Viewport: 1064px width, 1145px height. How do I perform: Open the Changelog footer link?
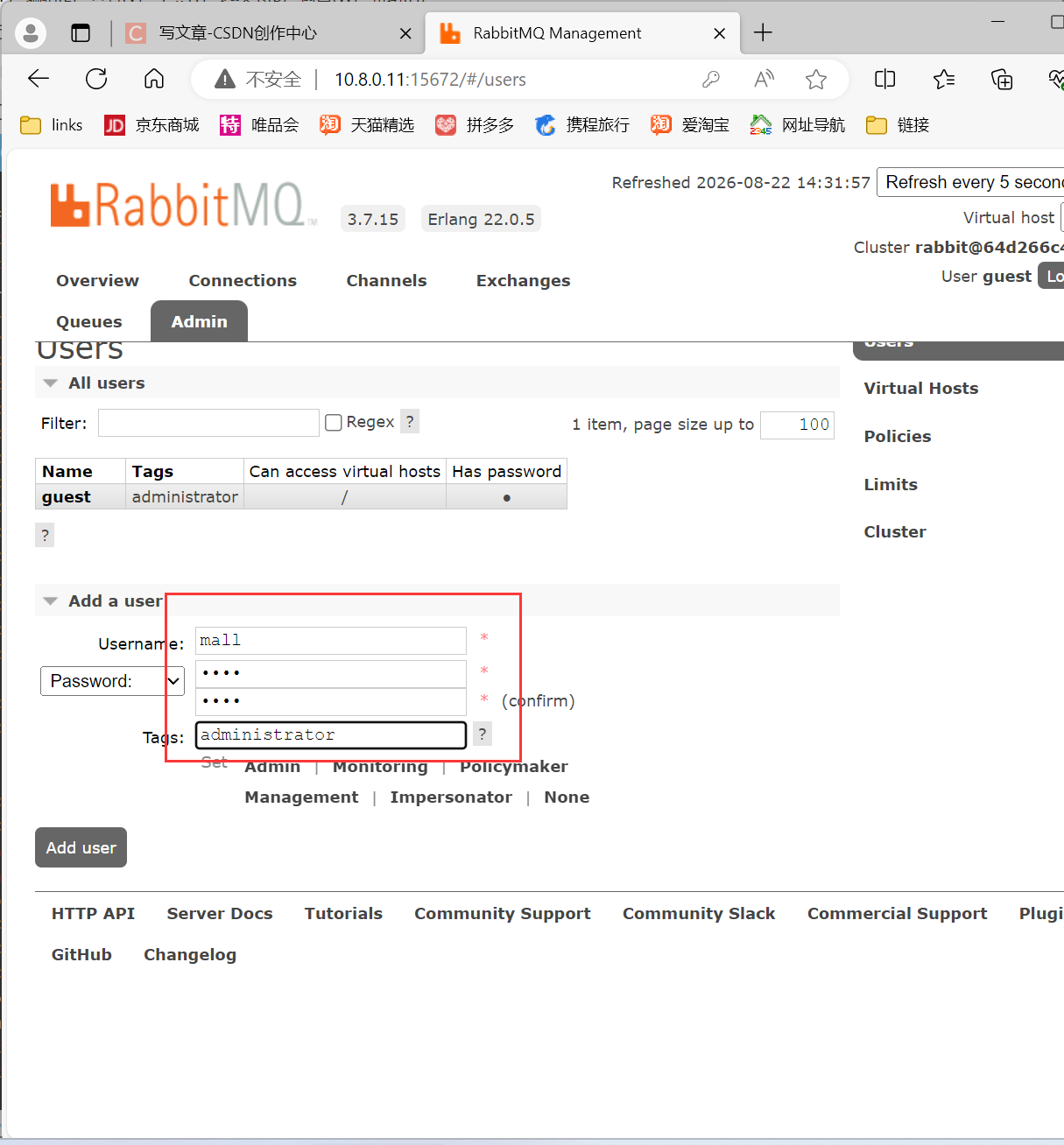190,955
